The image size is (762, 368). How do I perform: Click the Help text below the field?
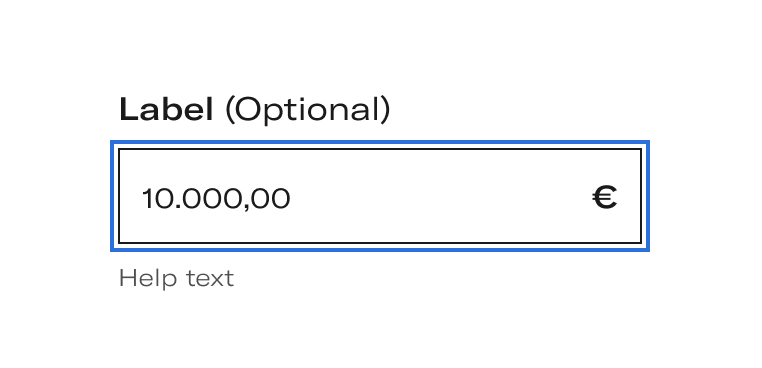(176, 279)
